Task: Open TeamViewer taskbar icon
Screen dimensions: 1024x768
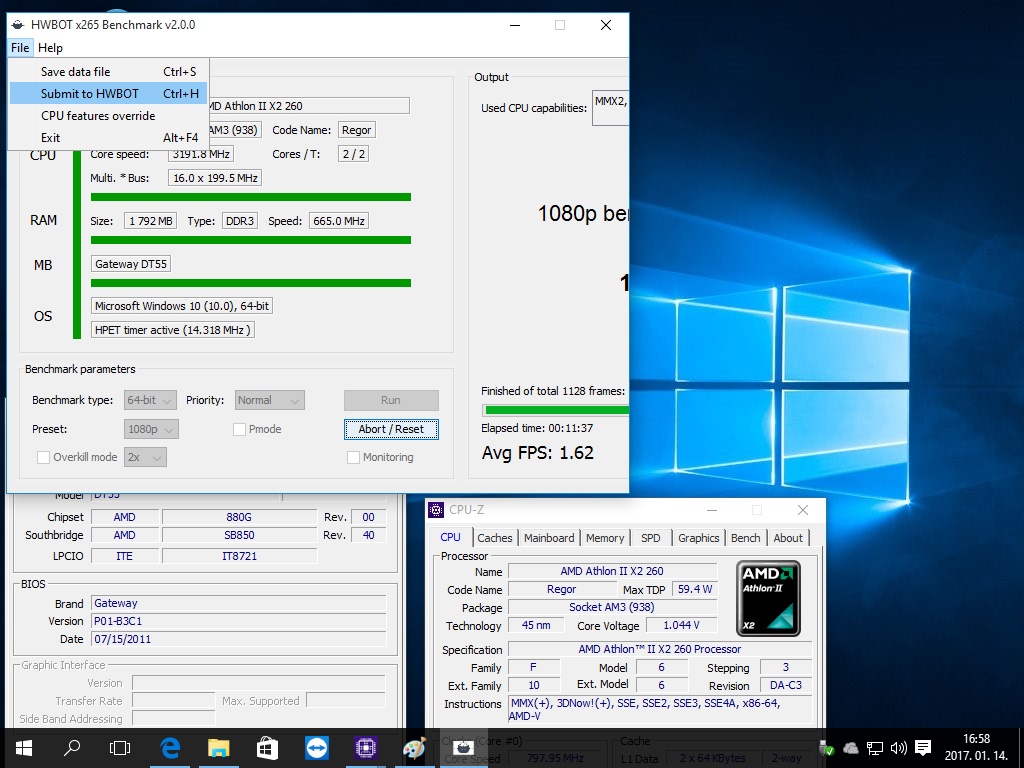Action: coord(317,748)
